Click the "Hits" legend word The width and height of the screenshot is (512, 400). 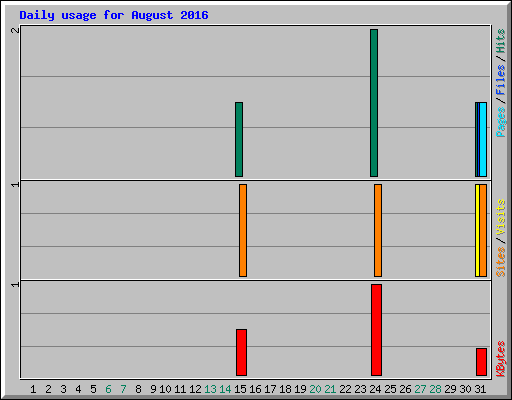tap(501, 41)
